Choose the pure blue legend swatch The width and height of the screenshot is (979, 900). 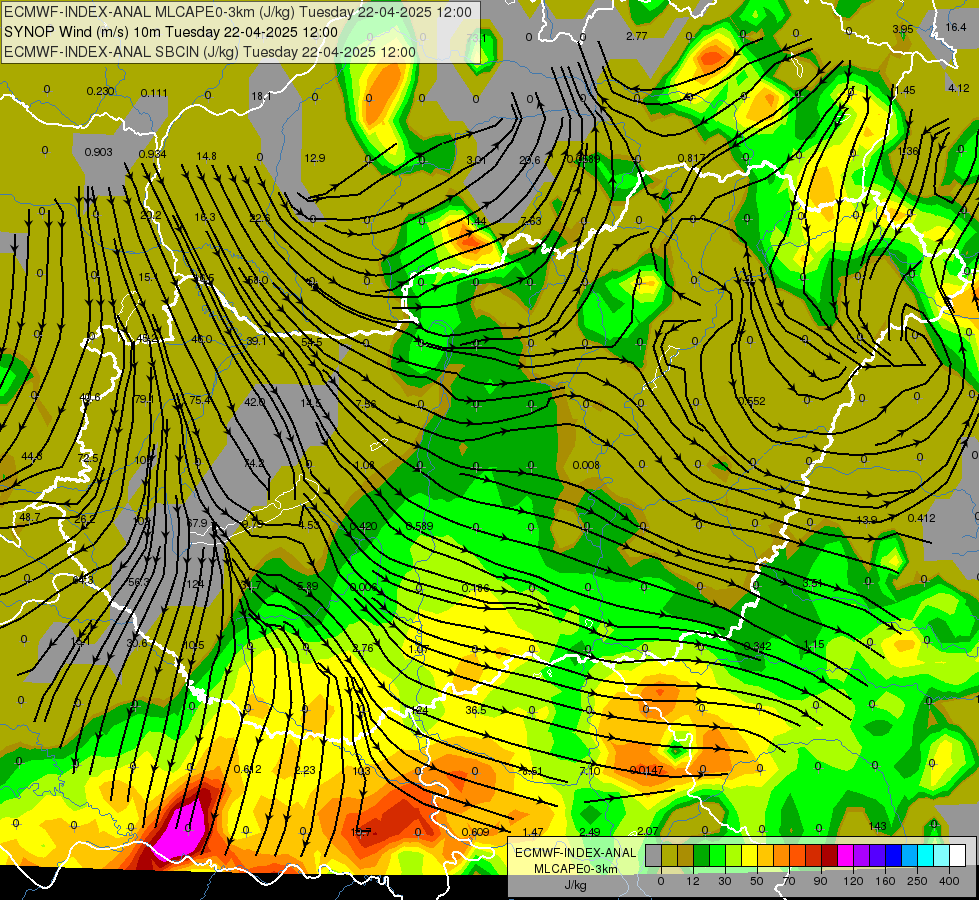point(894,855)
